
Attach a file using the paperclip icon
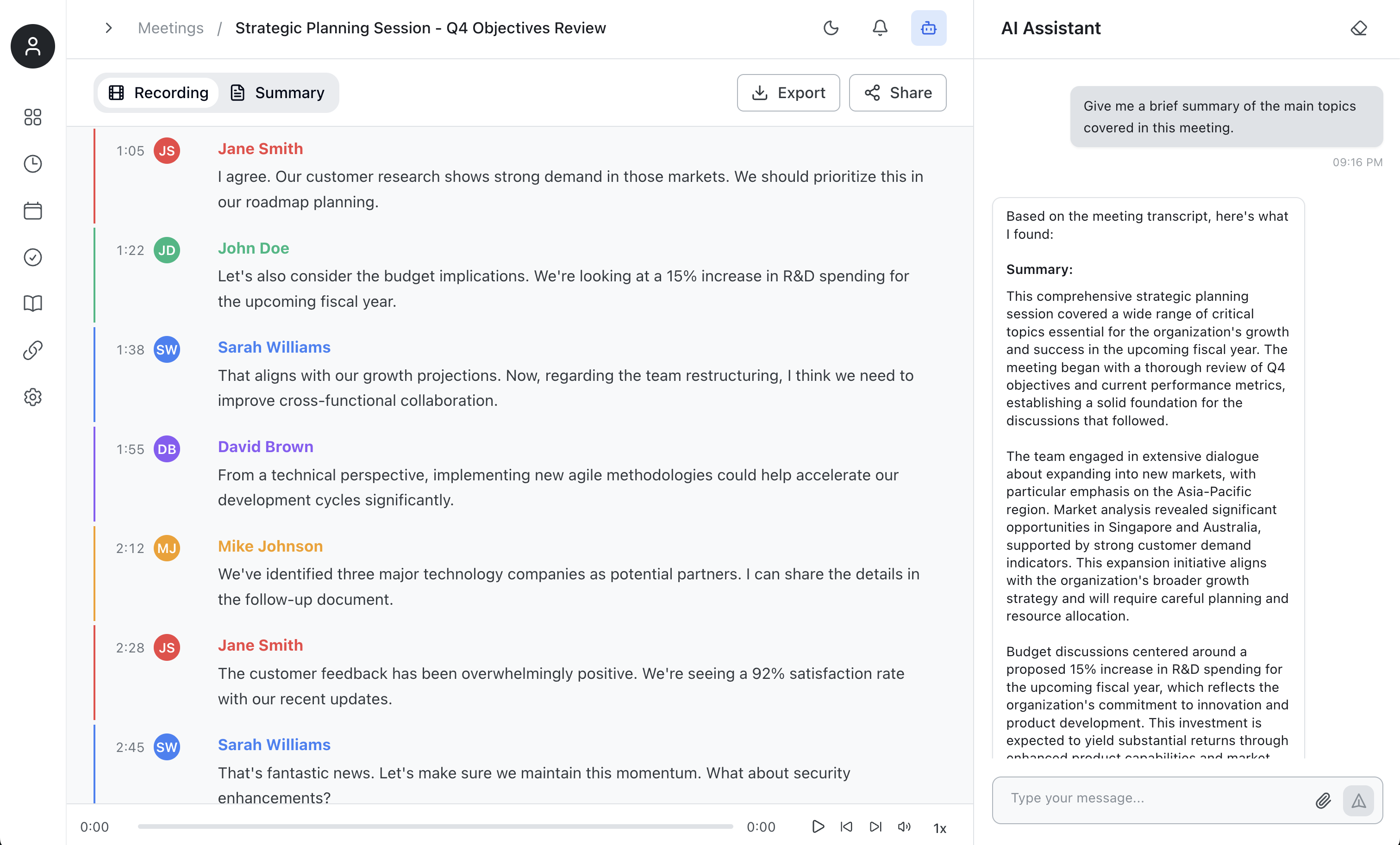[1323, 801]
